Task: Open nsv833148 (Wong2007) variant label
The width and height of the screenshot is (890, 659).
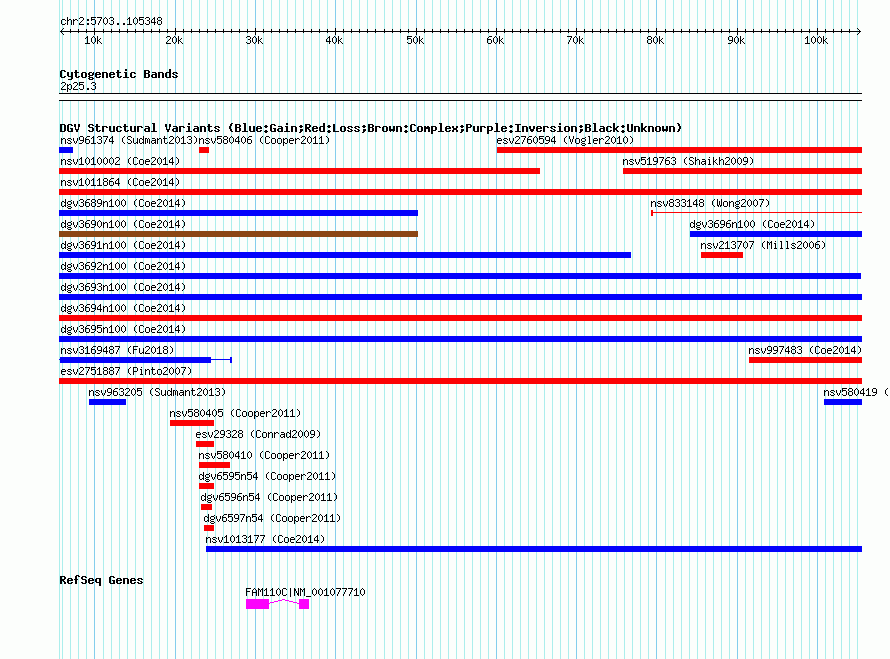Action: pos(710,203)
